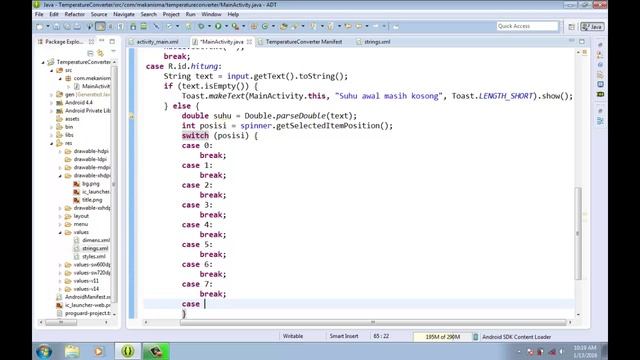Maximize the Package Explorer view

coord(112,41)
